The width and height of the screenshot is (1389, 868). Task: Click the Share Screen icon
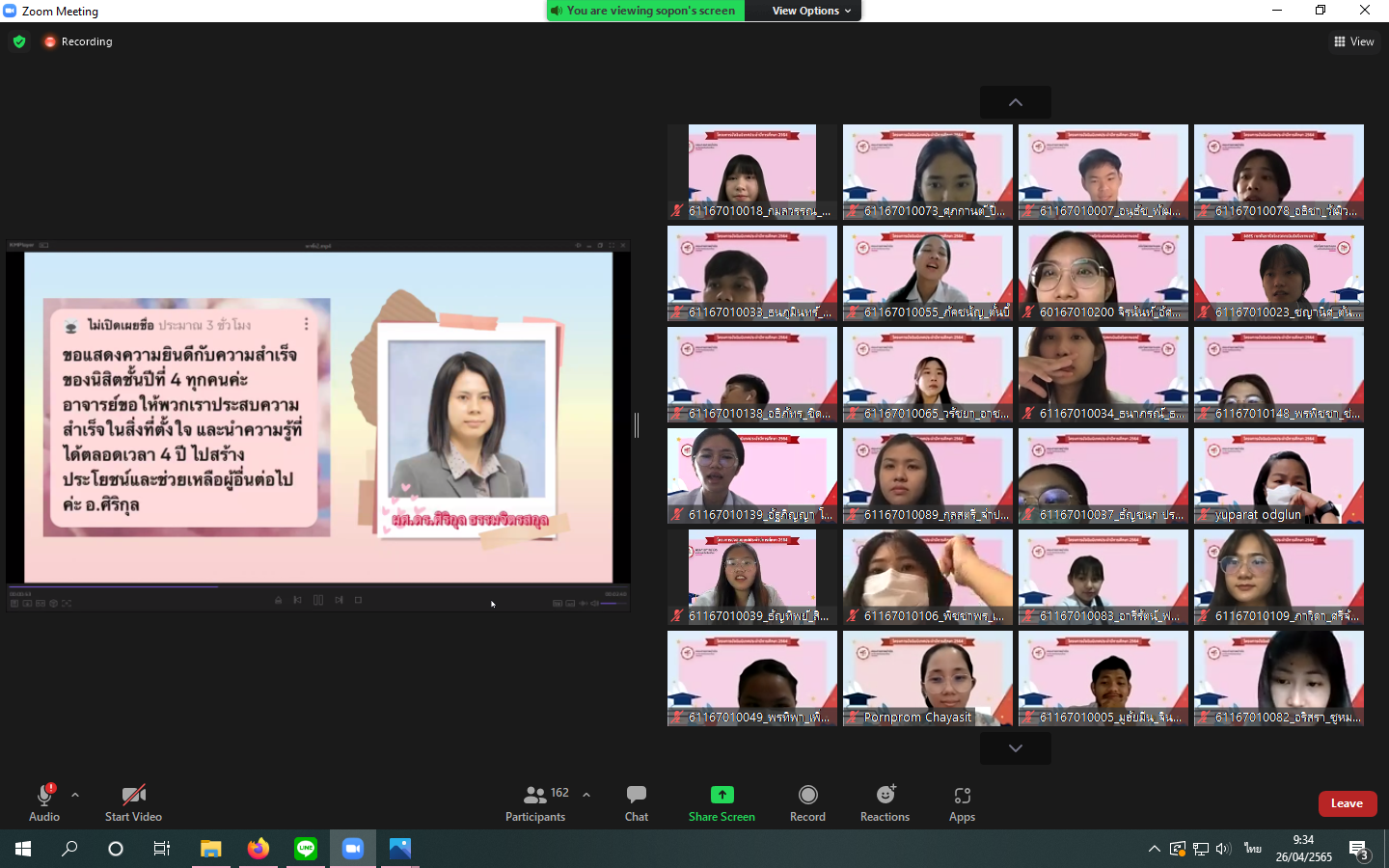pos(722,795)
